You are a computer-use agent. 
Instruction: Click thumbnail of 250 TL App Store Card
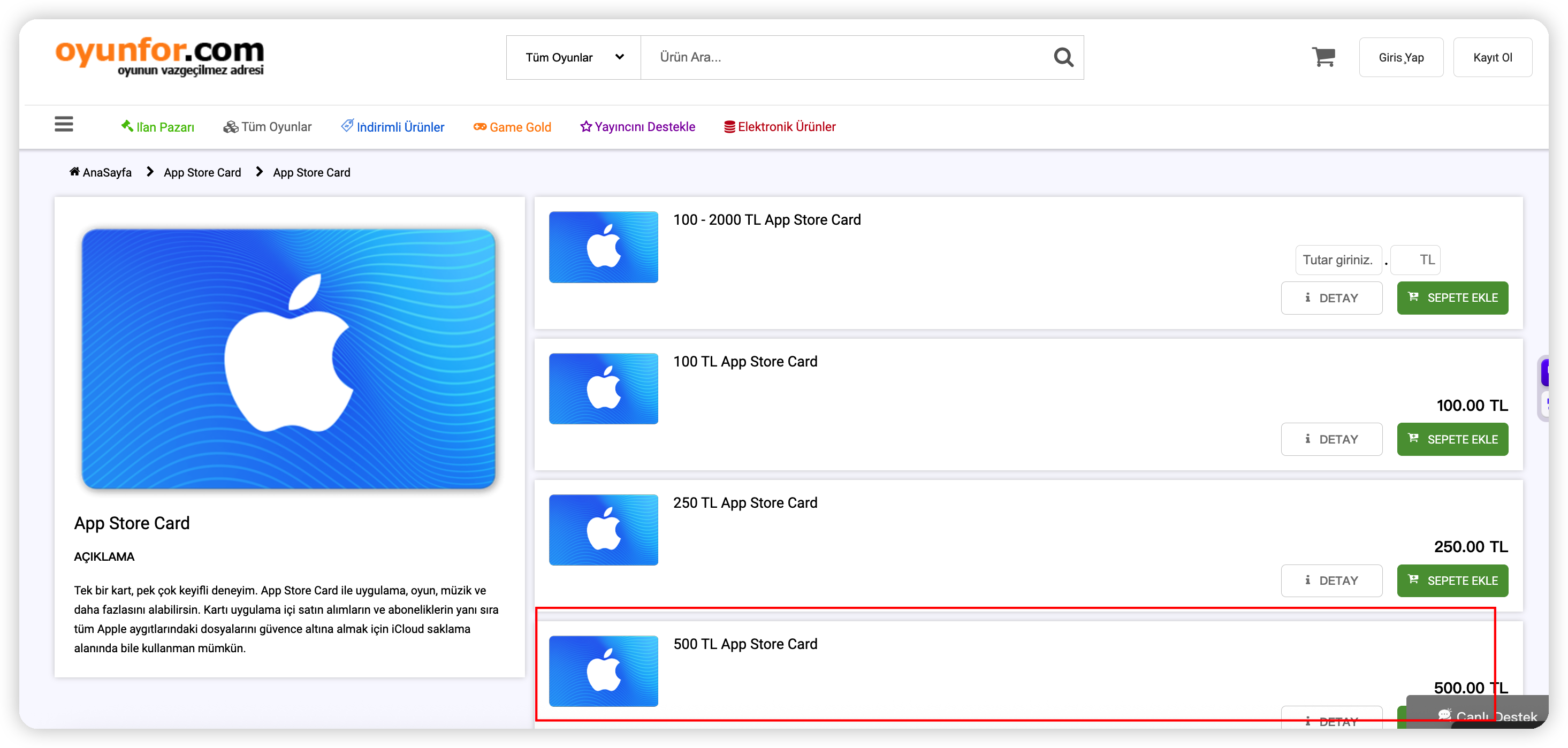click(603, 530)
